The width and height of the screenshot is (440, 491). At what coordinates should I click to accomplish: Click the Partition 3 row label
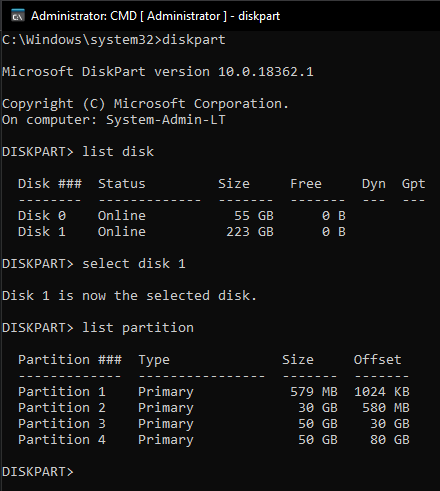[62, 424]
